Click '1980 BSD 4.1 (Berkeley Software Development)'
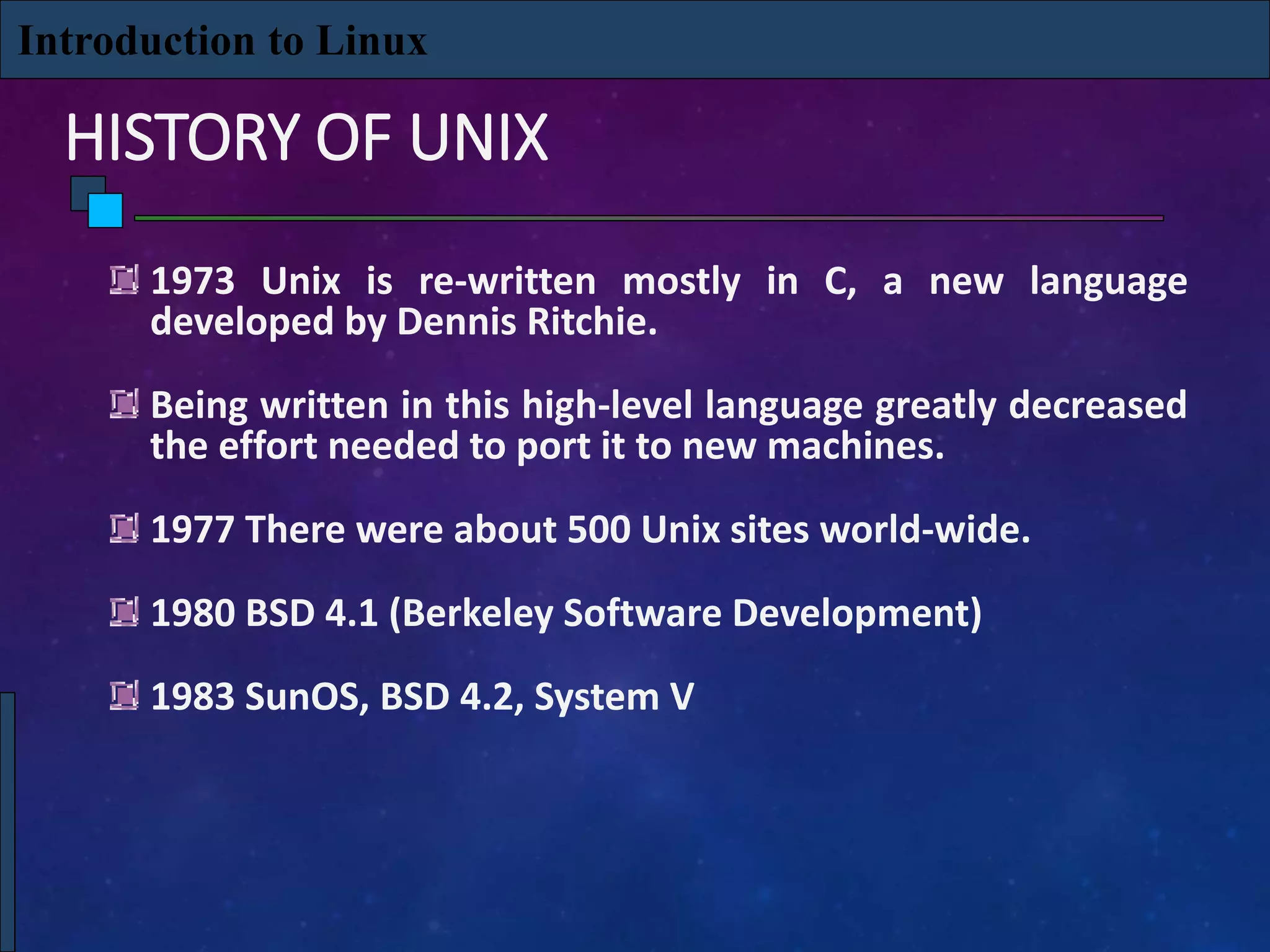This screenshot has width=1270, height=952. (x=566, y=613)
